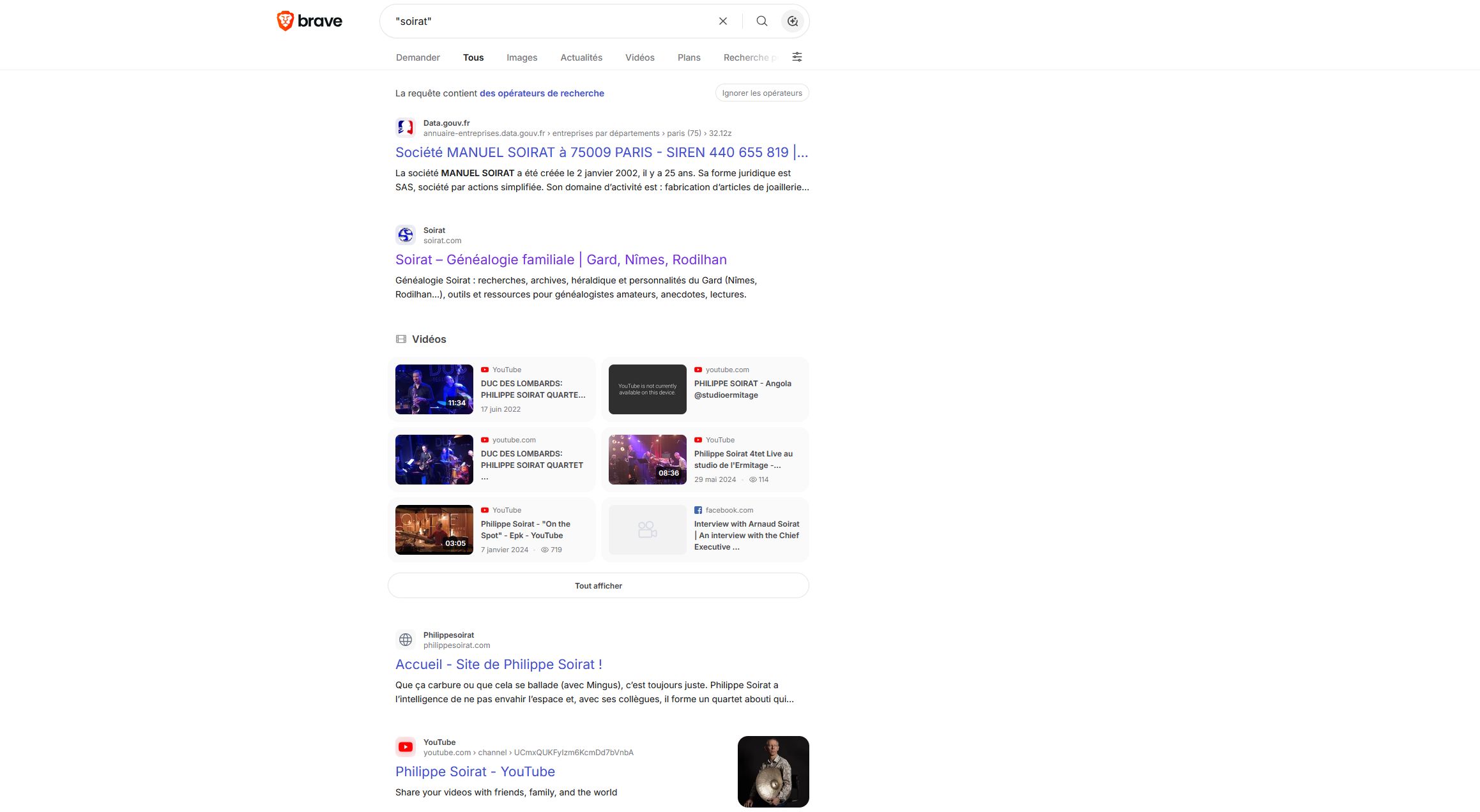The width and height of the screenshot is (1480, 812).
Task: Switch to the Plans tab
Action: pyautogui.click(x=689, y=57)
